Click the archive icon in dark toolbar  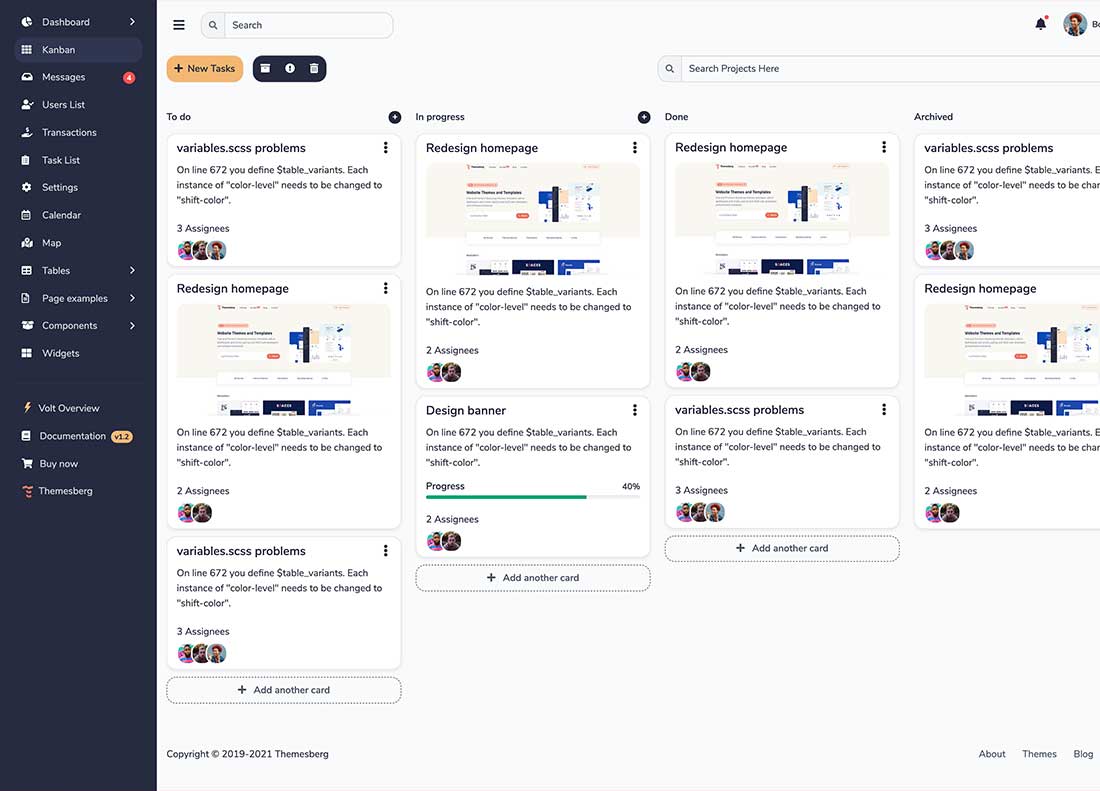coord(265,68)
